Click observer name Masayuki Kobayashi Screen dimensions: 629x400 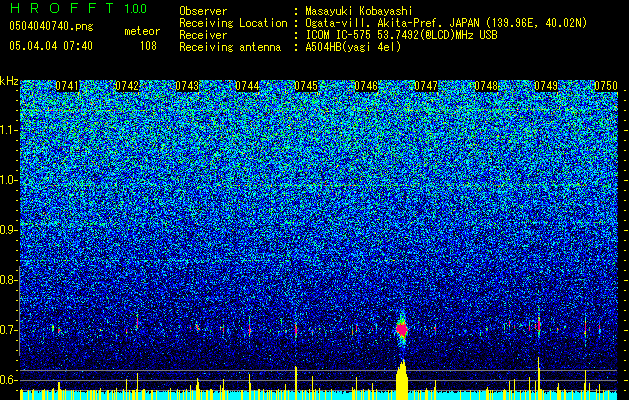pyautogui.click(x=359, y=11)
